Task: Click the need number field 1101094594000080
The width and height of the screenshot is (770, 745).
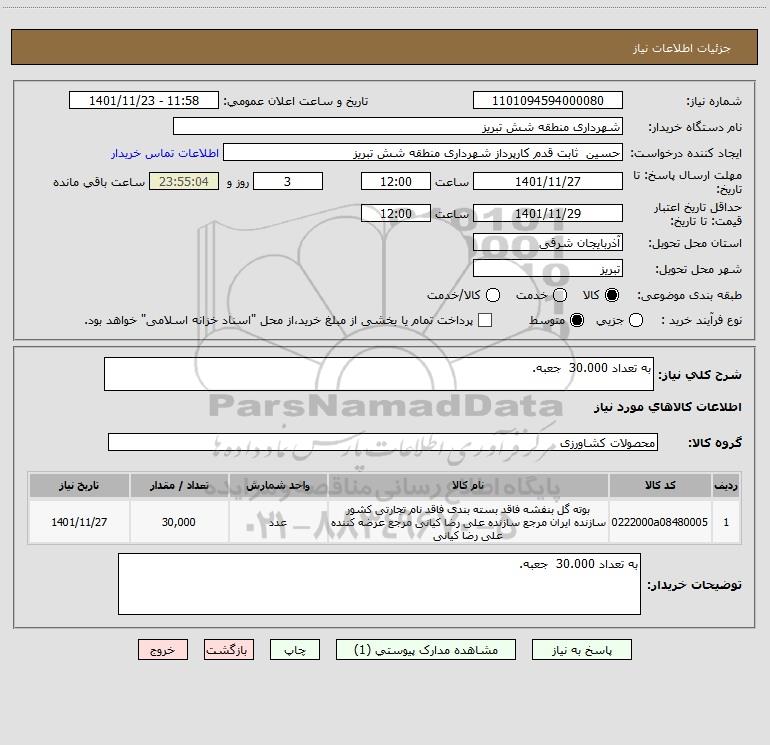Action: 548,101
